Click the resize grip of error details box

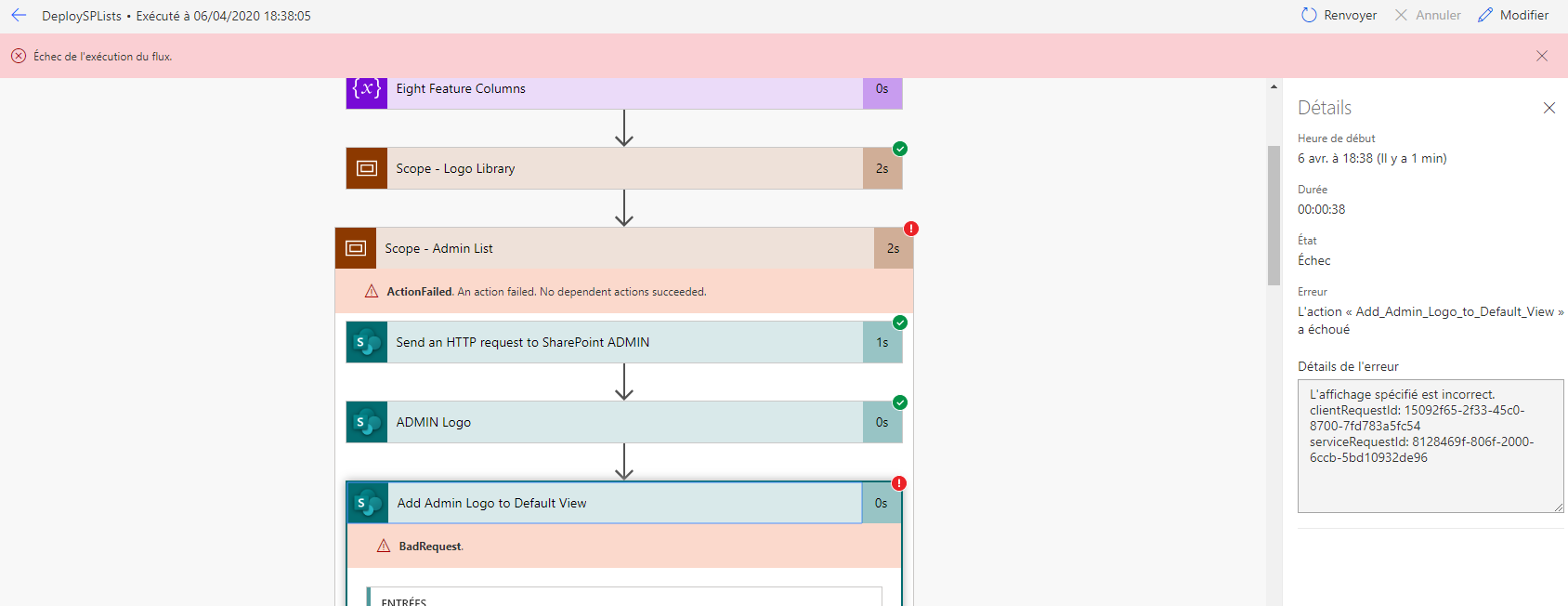tap(1559, 507)
